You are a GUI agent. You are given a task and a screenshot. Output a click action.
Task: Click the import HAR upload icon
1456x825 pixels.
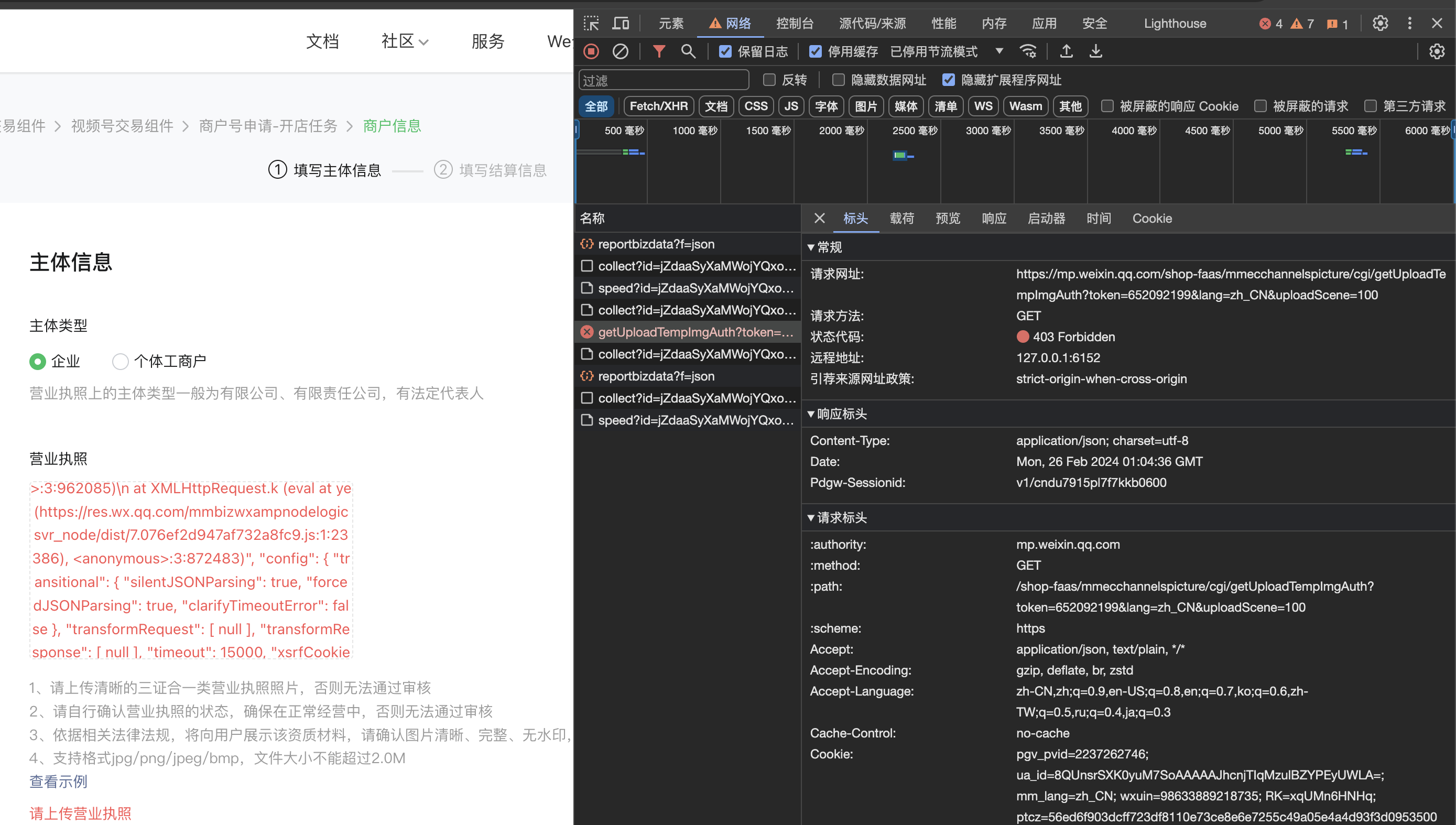pyautogui.click(x=1066, y=51)
